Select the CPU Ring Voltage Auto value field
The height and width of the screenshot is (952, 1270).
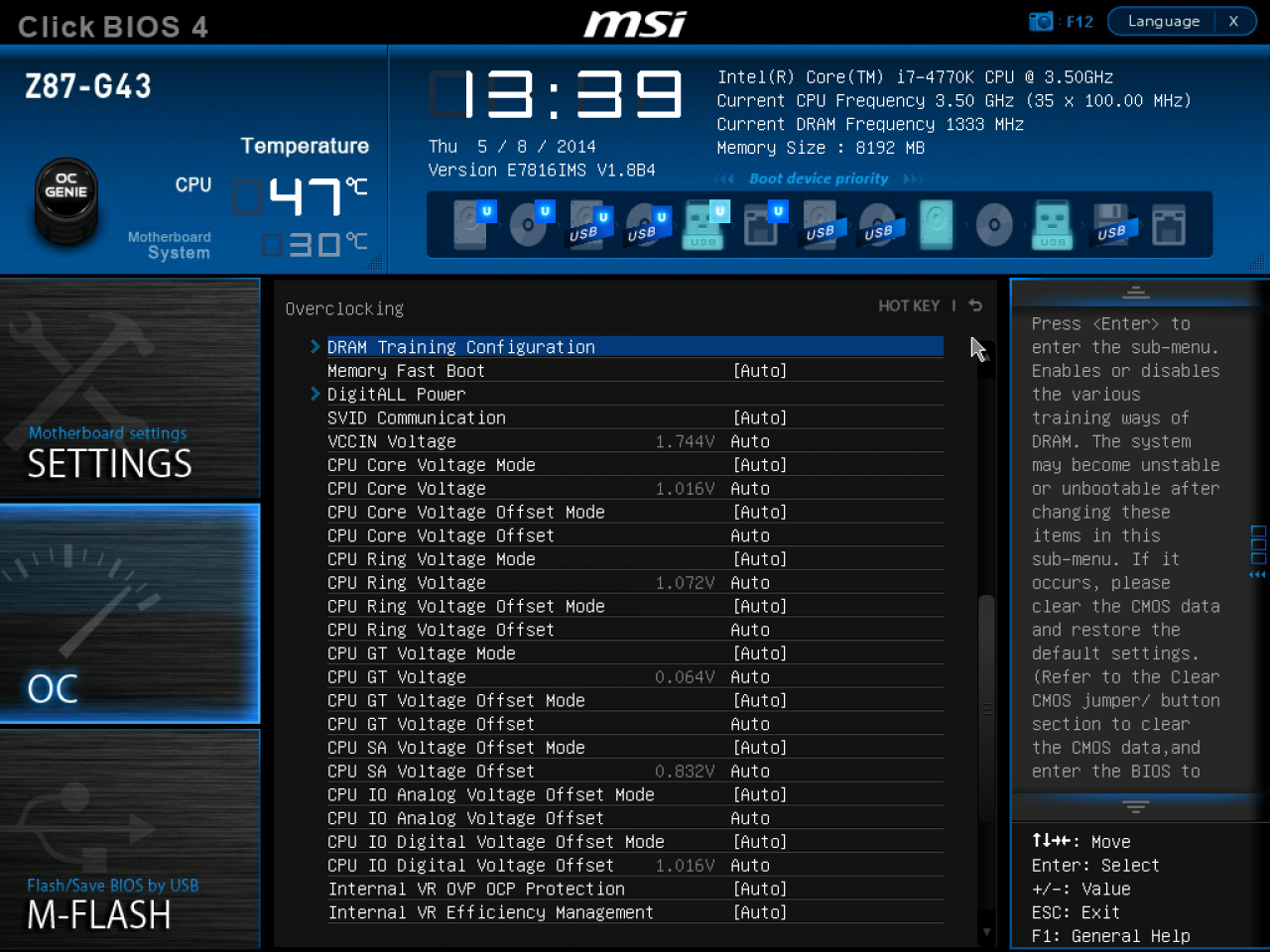click(750, 583)
